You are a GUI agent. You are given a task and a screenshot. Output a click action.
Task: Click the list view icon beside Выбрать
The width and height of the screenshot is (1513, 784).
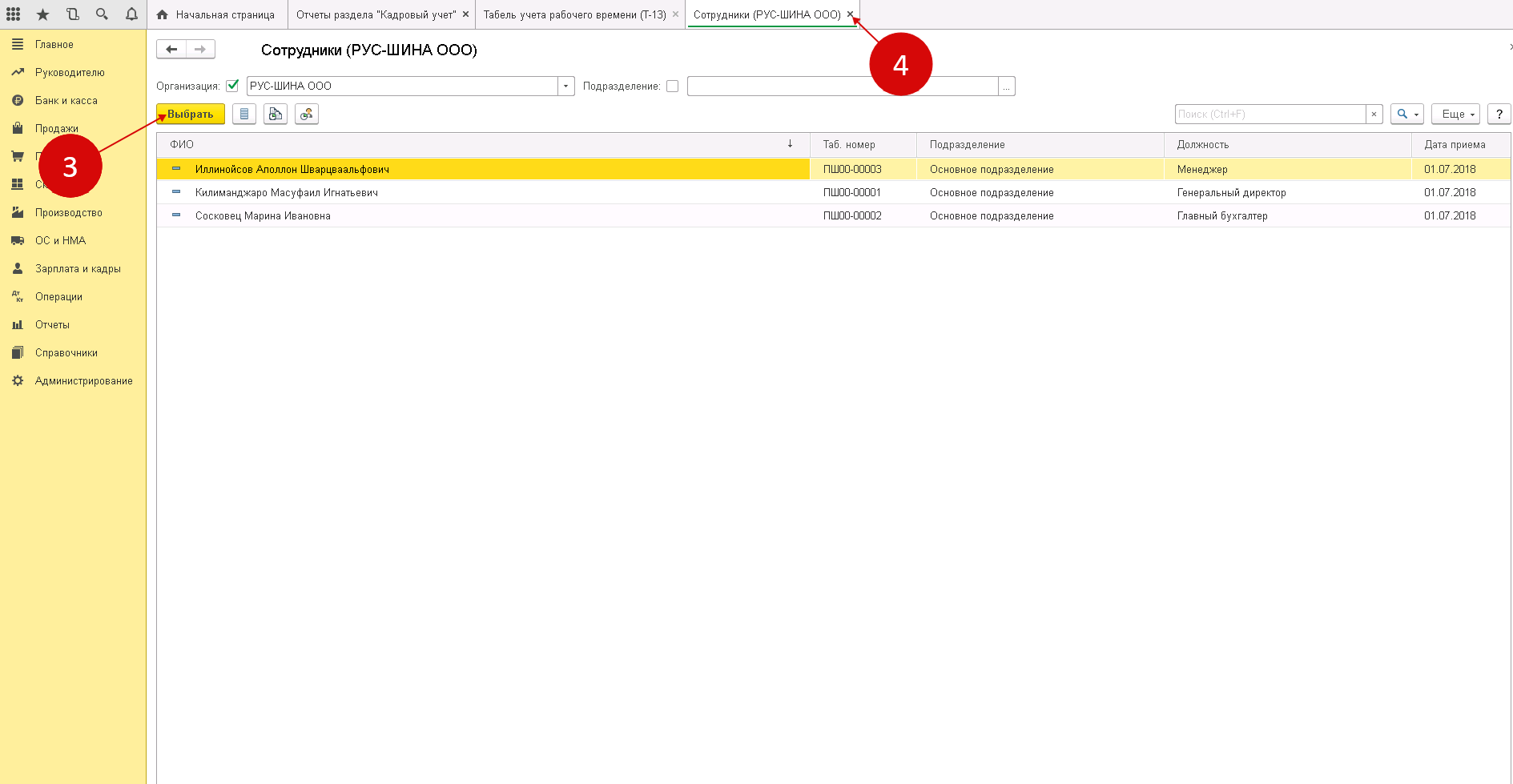click(244, 115)
